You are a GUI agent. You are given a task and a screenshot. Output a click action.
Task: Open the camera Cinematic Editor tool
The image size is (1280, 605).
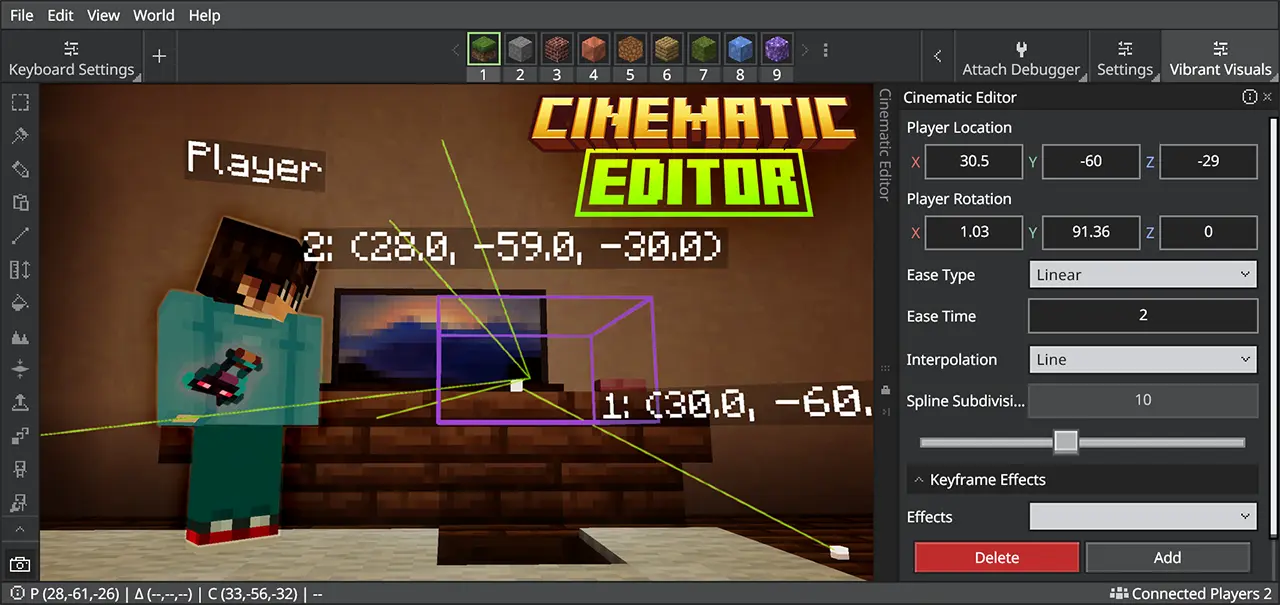20,564
